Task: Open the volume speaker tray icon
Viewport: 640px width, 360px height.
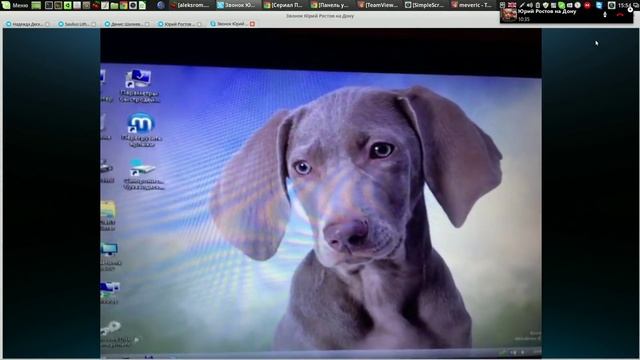Action: tap(529, 5)
